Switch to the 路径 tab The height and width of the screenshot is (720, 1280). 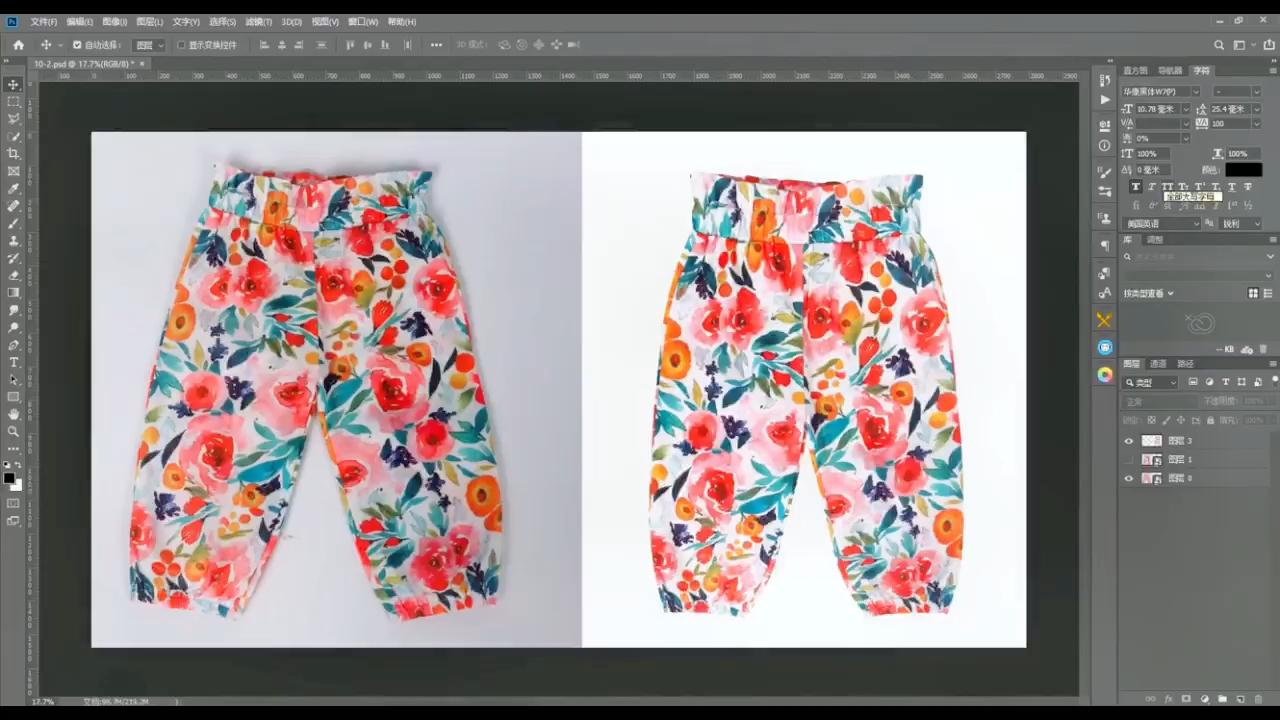[x=1185, y=364]
